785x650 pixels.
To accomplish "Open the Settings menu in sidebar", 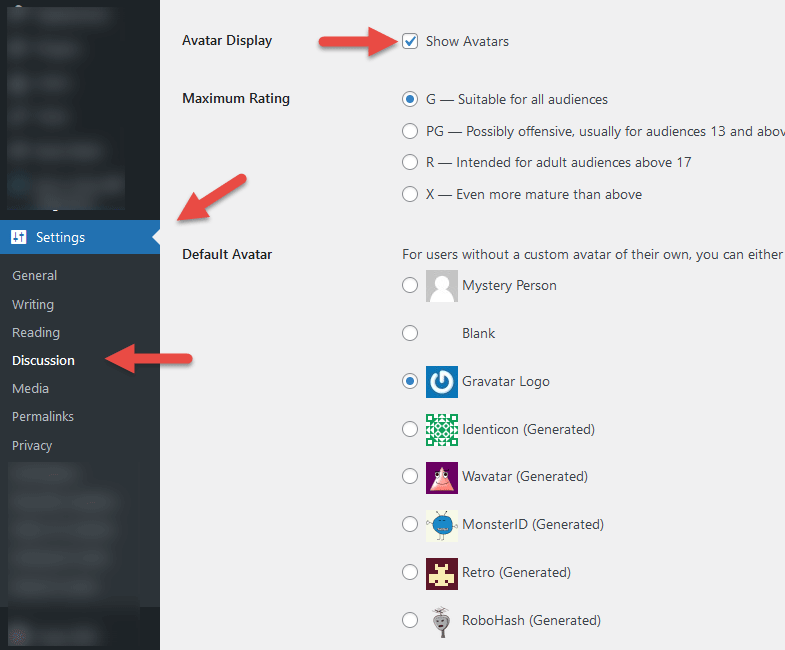I will point(80,237).
